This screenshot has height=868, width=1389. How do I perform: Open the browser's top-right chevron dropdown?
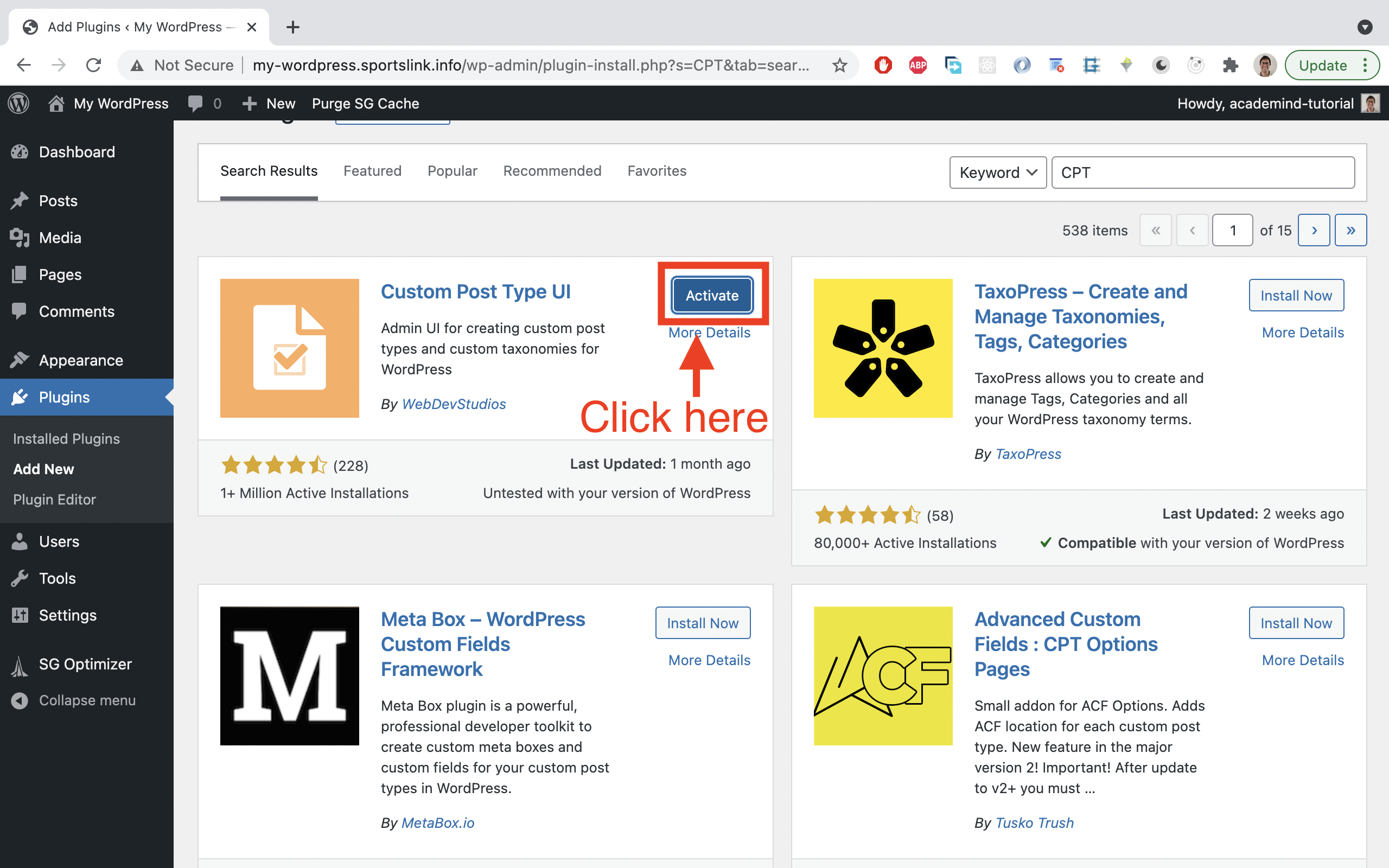point(1365,27)
